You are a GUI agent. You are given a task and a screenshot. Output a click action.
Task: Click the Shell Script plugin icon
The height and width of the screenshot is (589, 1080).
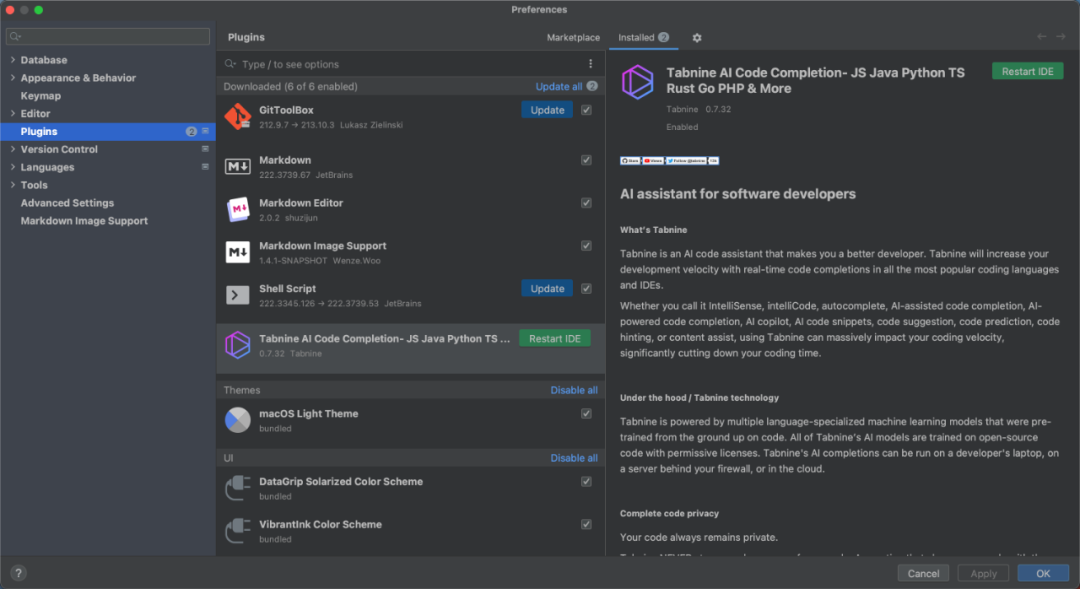[x=238, y=295]
